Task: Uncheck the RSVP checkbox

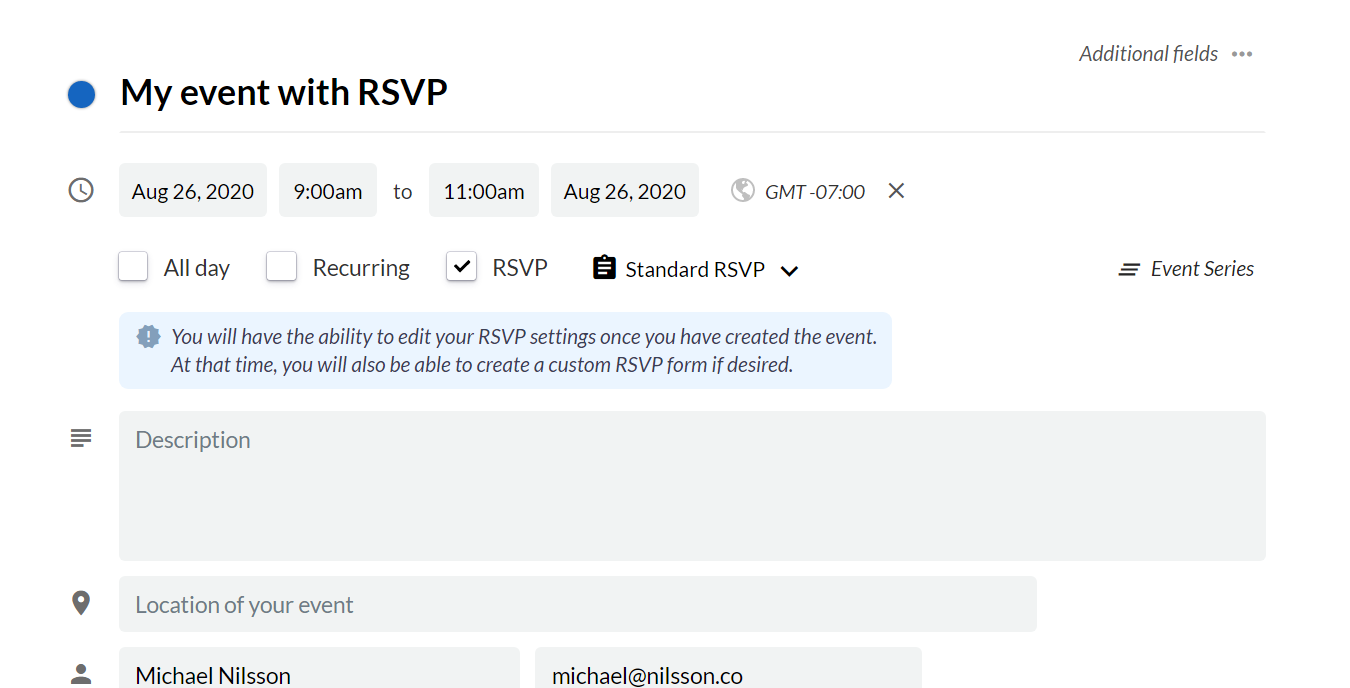Action: click(x=461, y=267)
